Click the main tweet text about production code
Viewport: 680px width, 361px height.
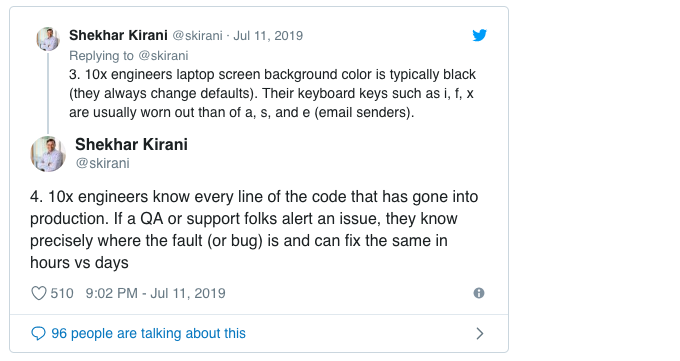pos(254,230)
